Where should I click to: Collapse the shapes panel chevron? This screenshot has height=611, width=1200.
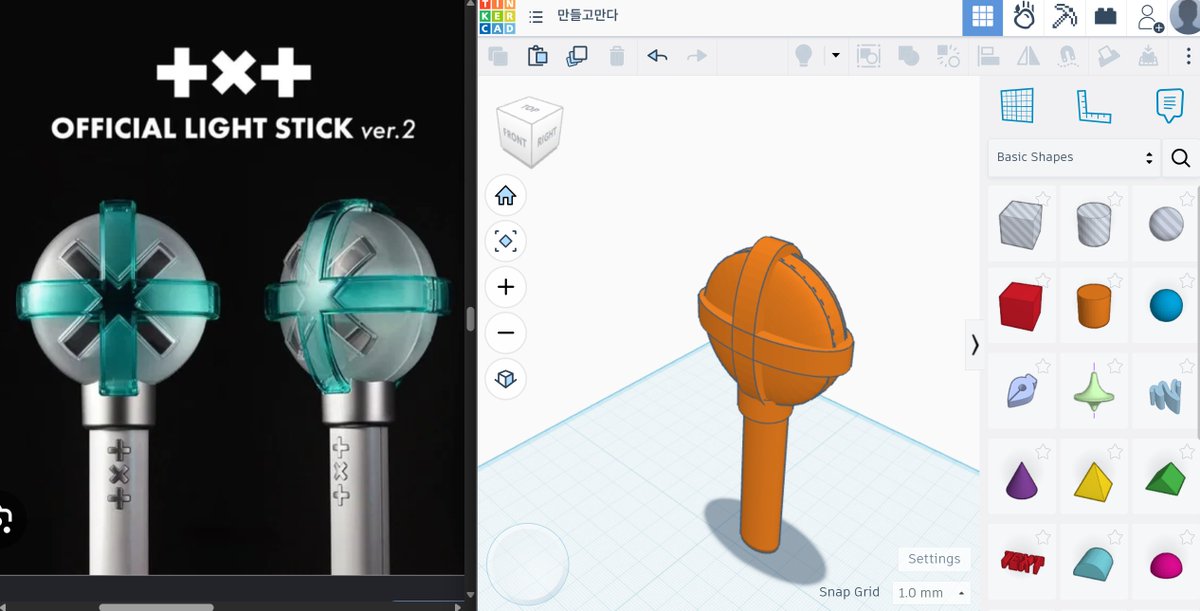click(x=974, y=344)
